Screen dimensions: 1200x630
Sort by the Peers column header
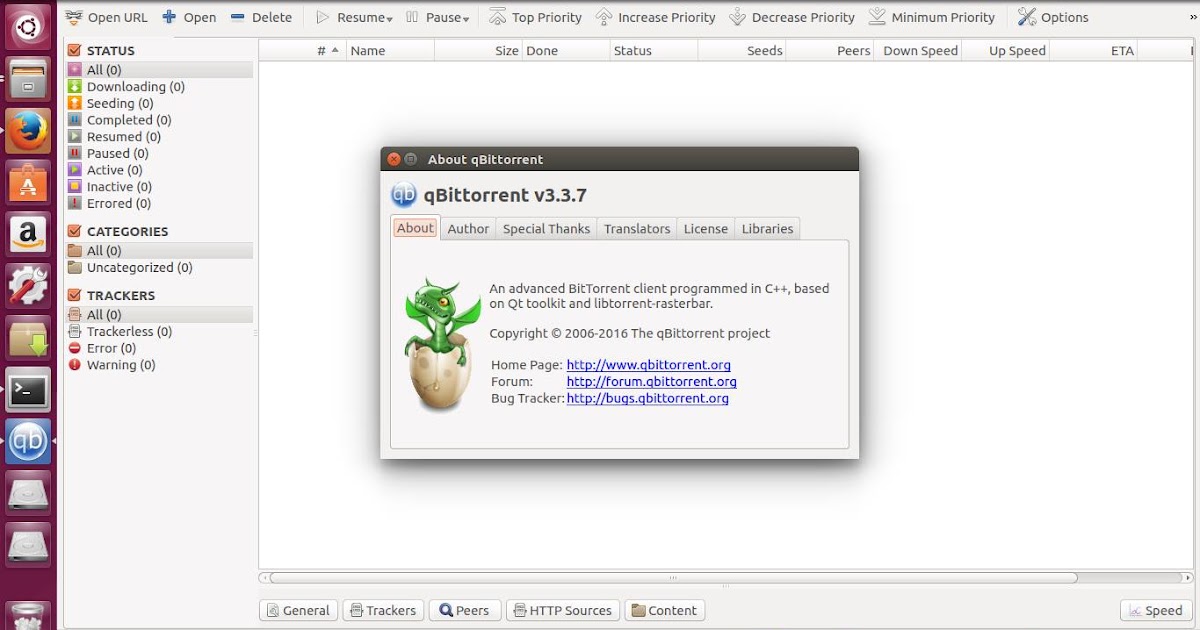tap(830, 50)
